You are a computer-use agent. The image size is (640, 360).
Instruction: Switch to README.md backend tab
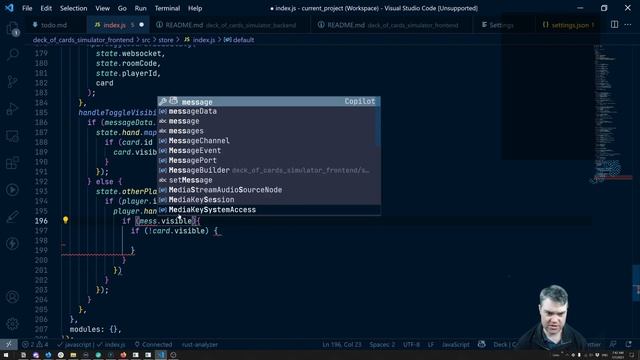pos(229,25)
